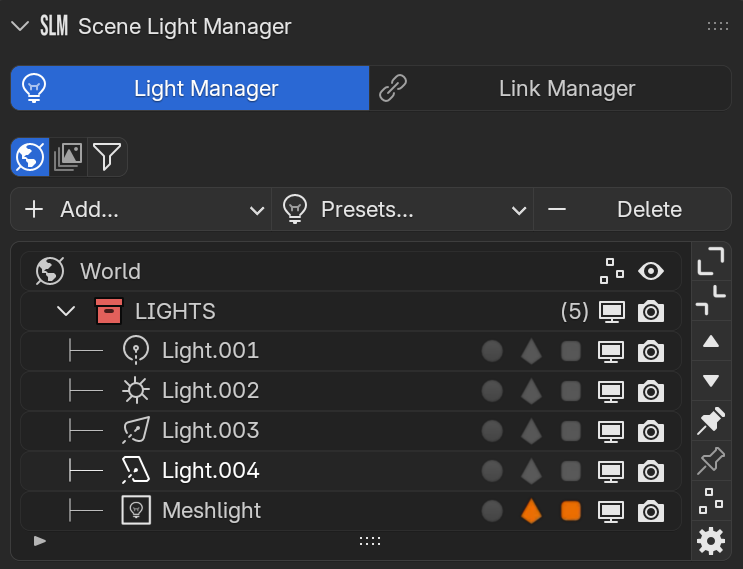
Task: Toggle World visibility eye
Action: pos(651,271)
